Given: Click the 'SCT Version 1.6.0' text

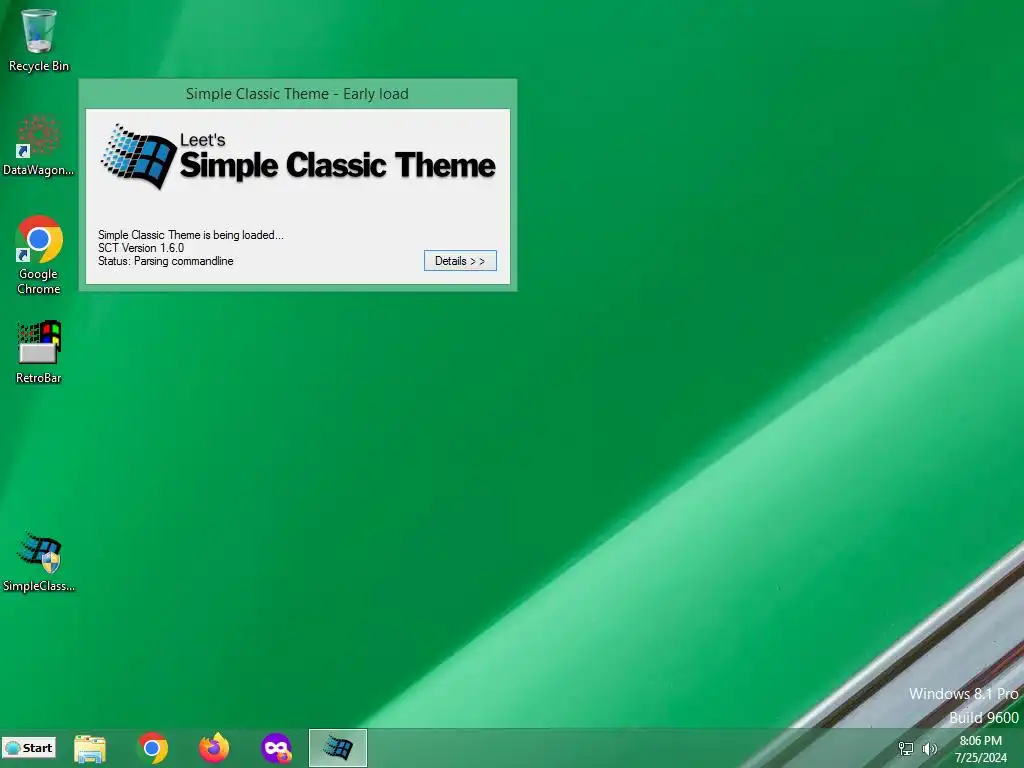Looking at the screenshot, I should pos(141,248).
